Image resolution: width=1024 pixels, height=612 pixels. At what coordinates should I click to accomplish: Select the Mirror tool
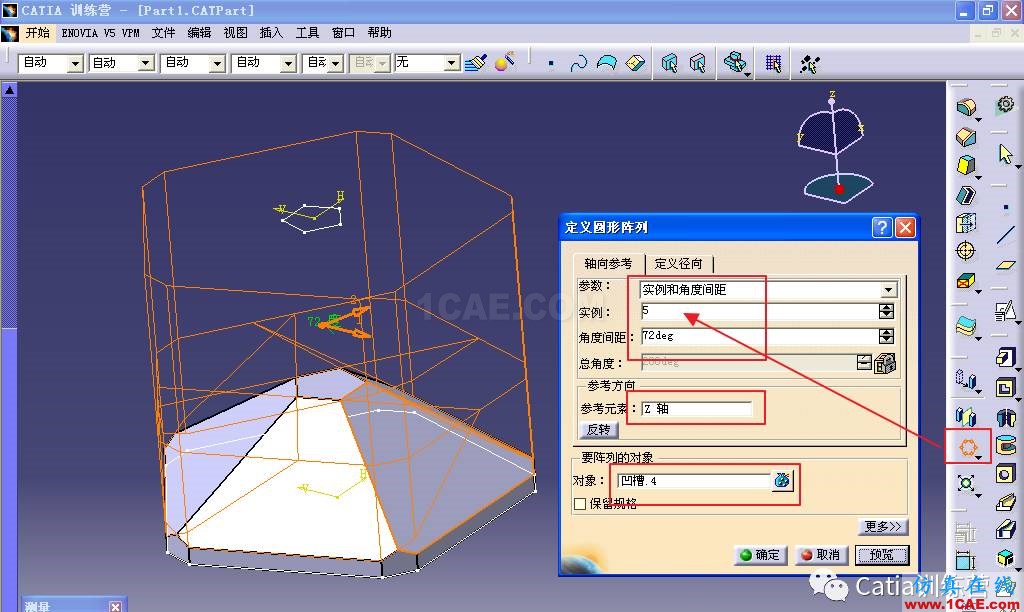[966, 416]
